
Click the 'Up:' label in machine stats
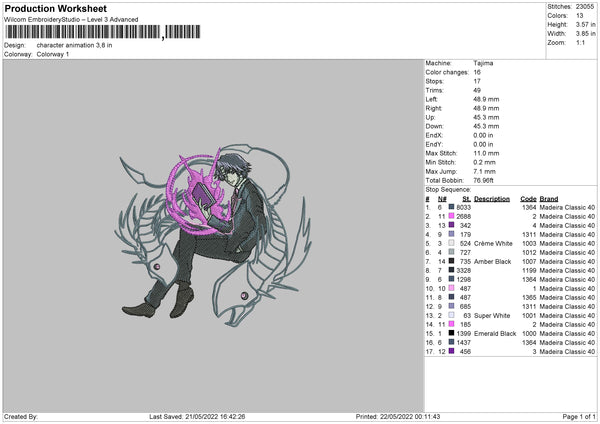click(430, 117)
